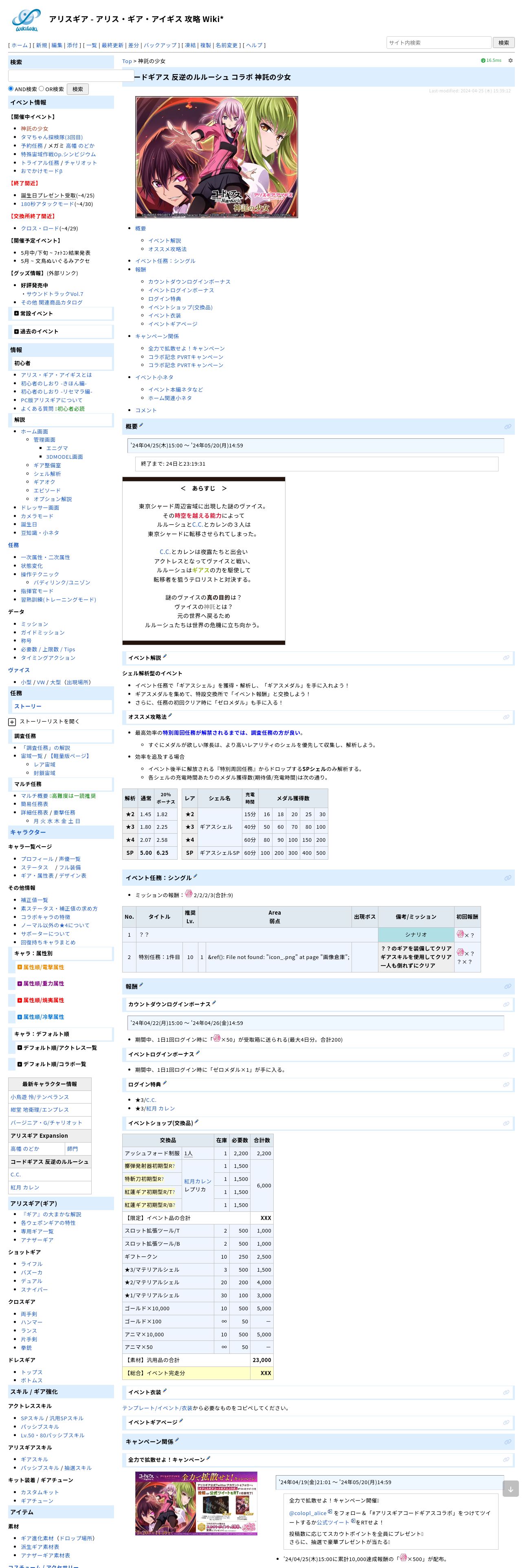Click the Code Geass event banner image

(x=216, y=157)
